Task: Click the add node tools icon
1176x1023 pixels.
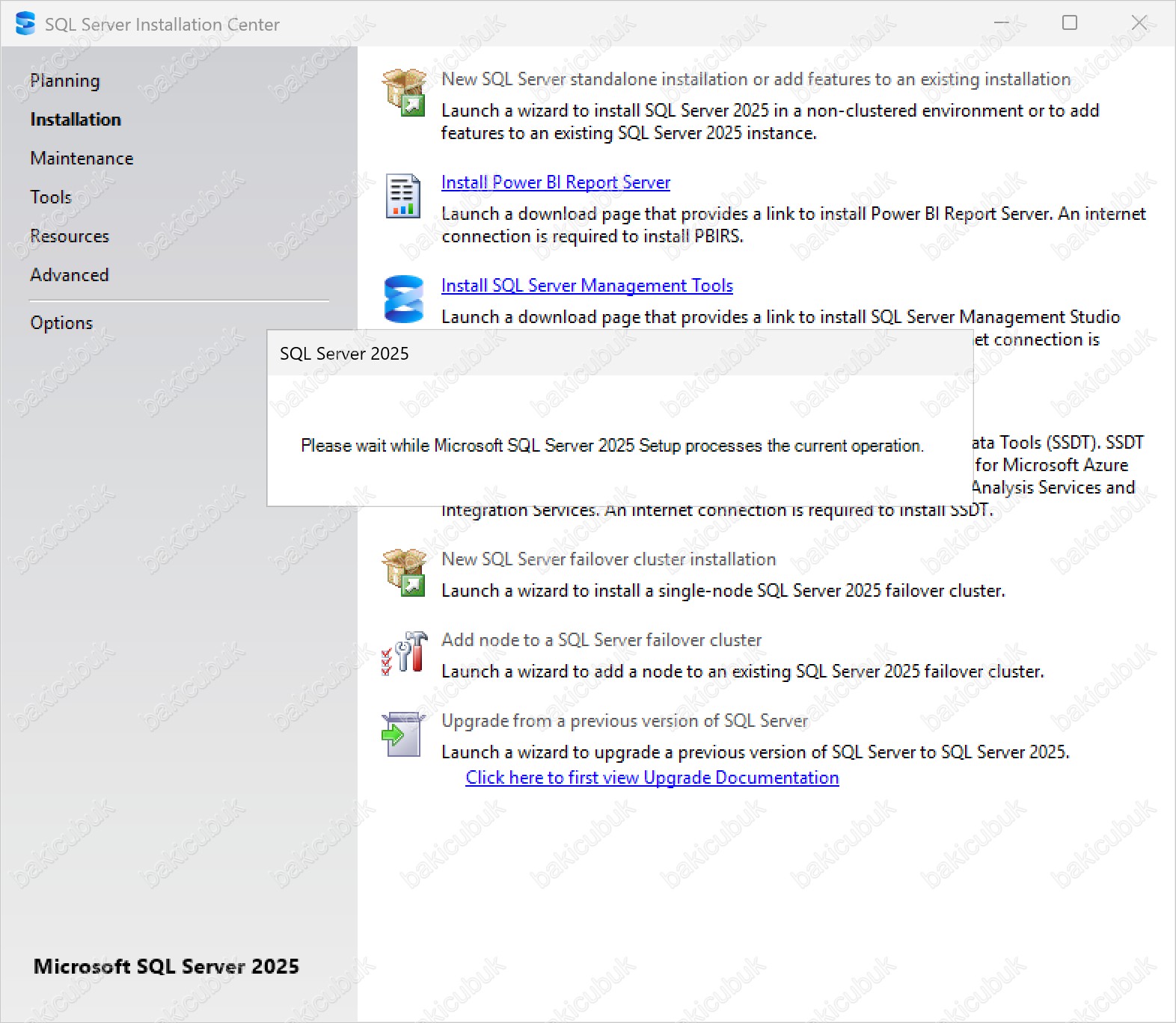Action: pyautogui.click(x=404, y=653)
